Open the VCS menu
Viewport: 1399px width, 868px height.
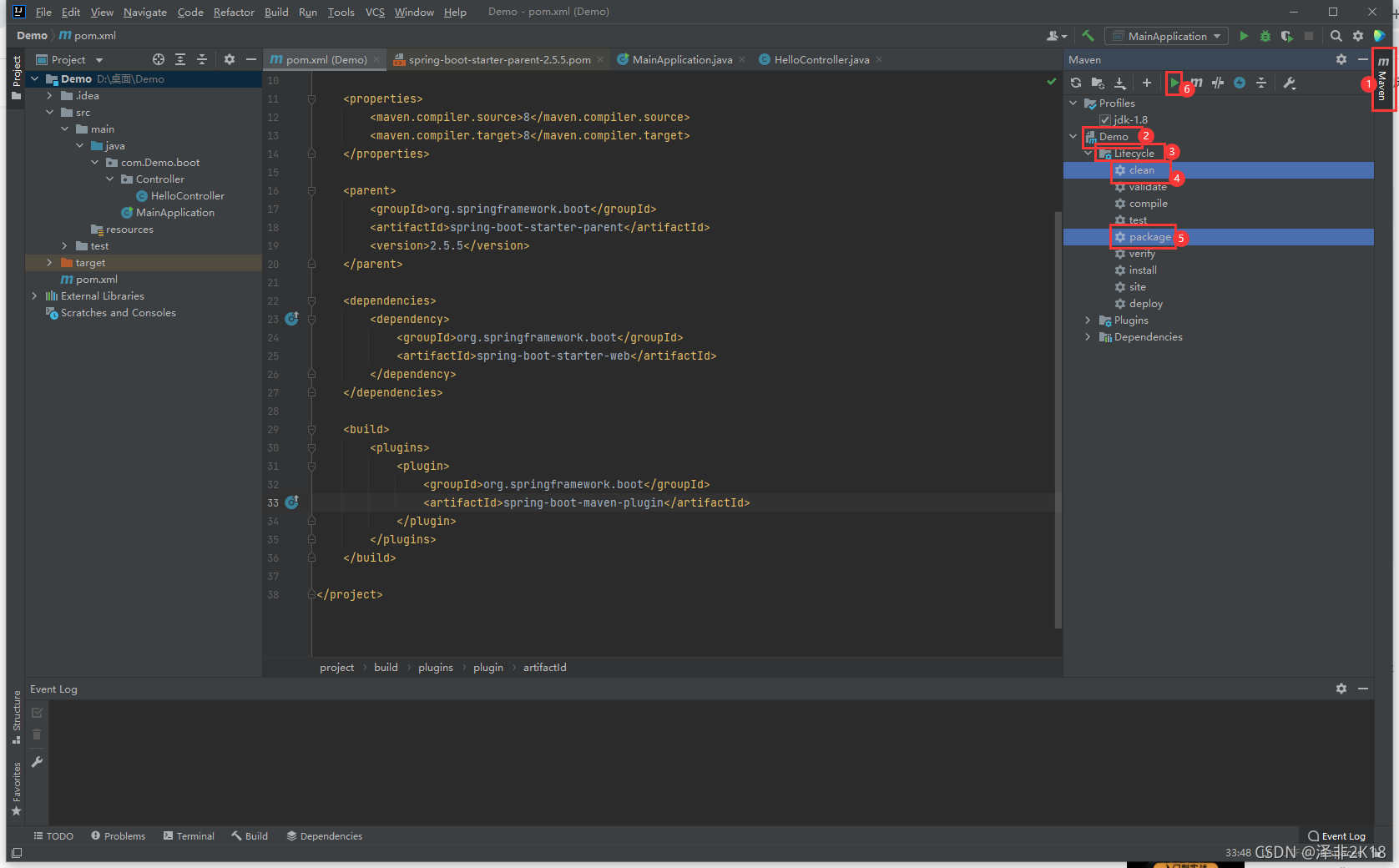pos(375,12)
